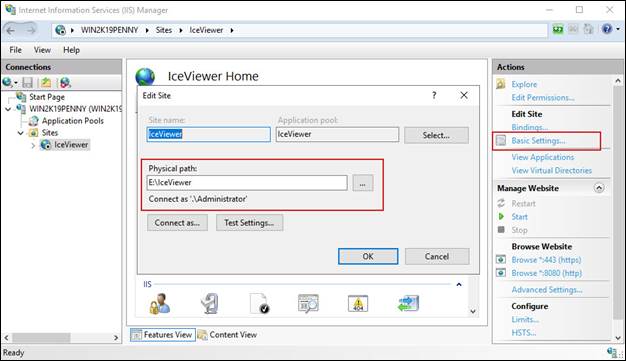Click the Save connections disk icon
The height and width of the screenshot is (361, 626).
click(x=28, y=83)
